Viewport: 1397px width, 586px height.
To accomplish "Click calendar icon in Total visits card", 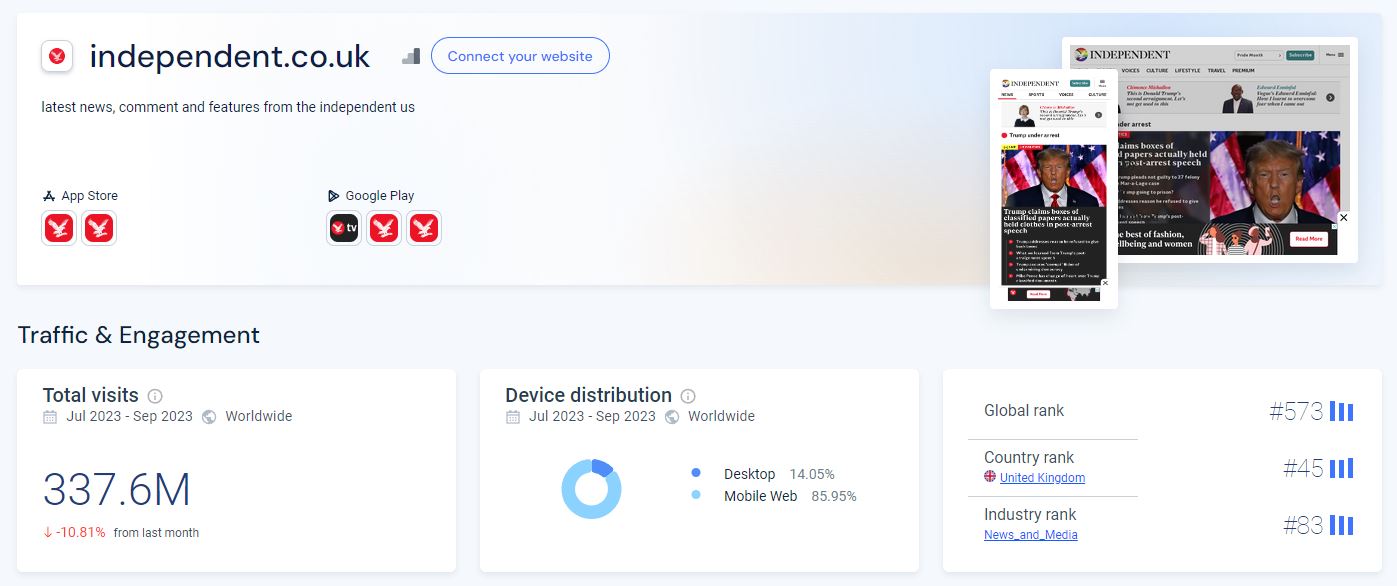I will click(x=50, y=417).
